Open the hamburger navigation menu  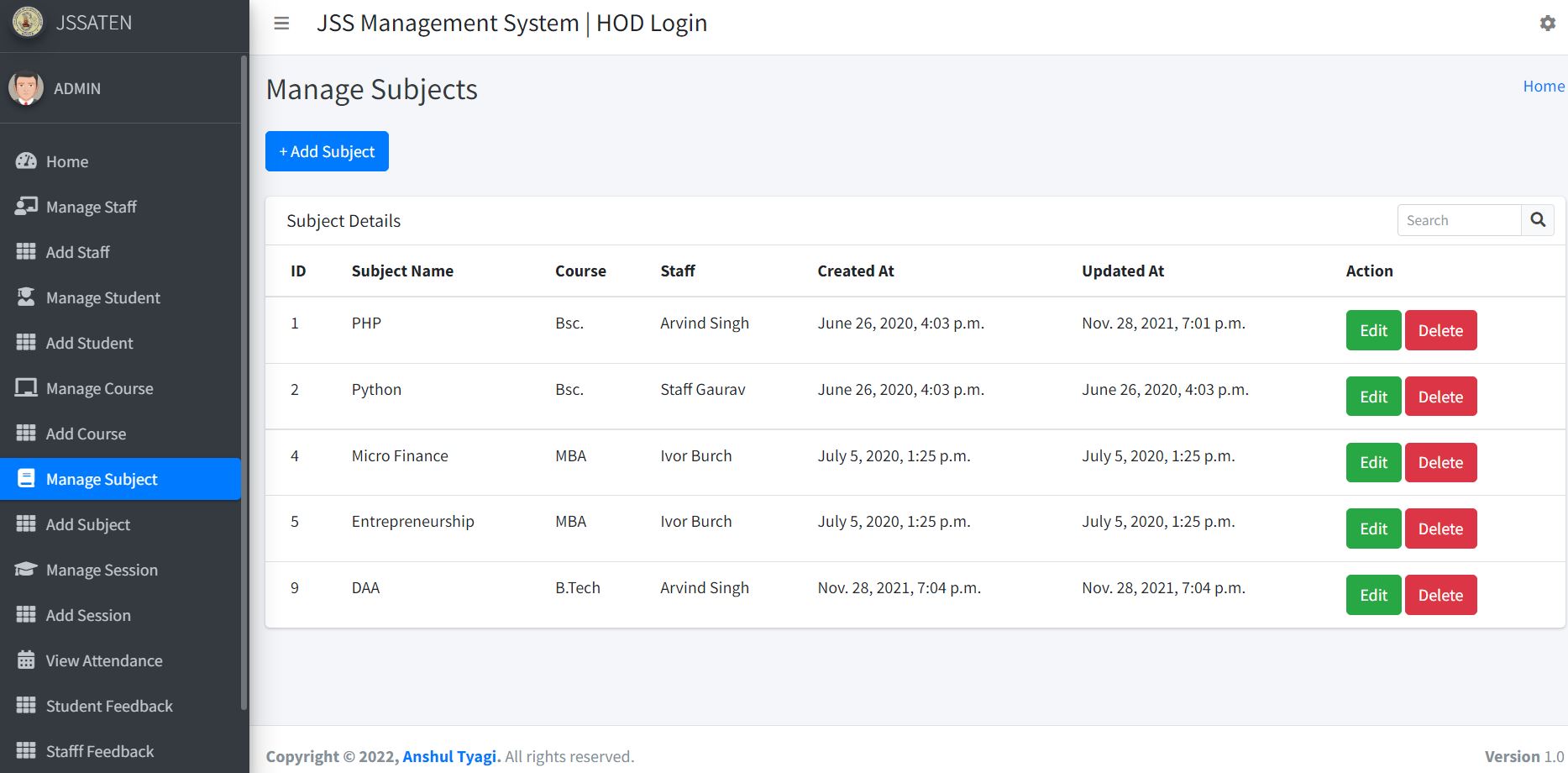pyautogui.click(x=281, y=23)
